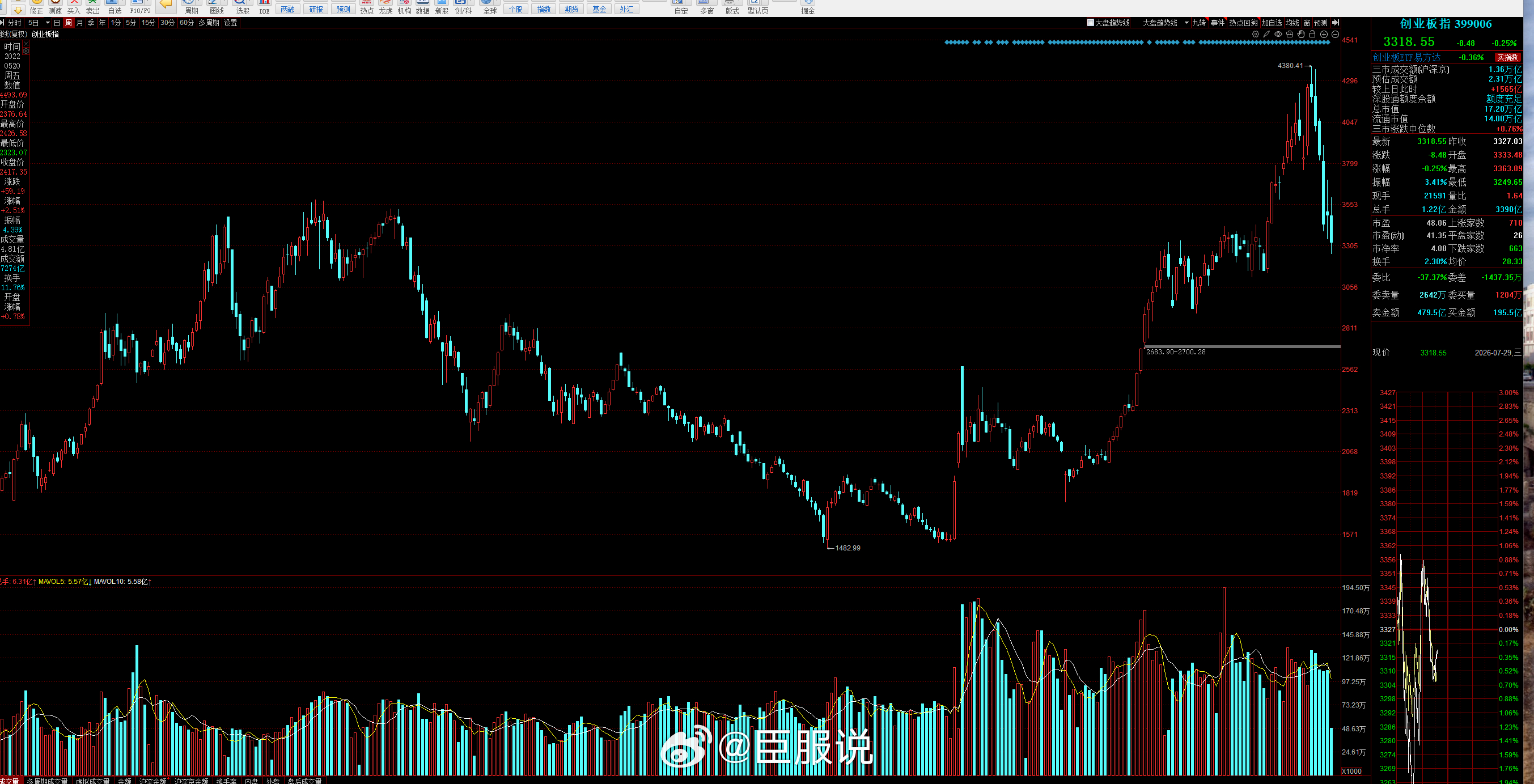Click the 买入 (buy) toolbar icon

coord(74,7)
